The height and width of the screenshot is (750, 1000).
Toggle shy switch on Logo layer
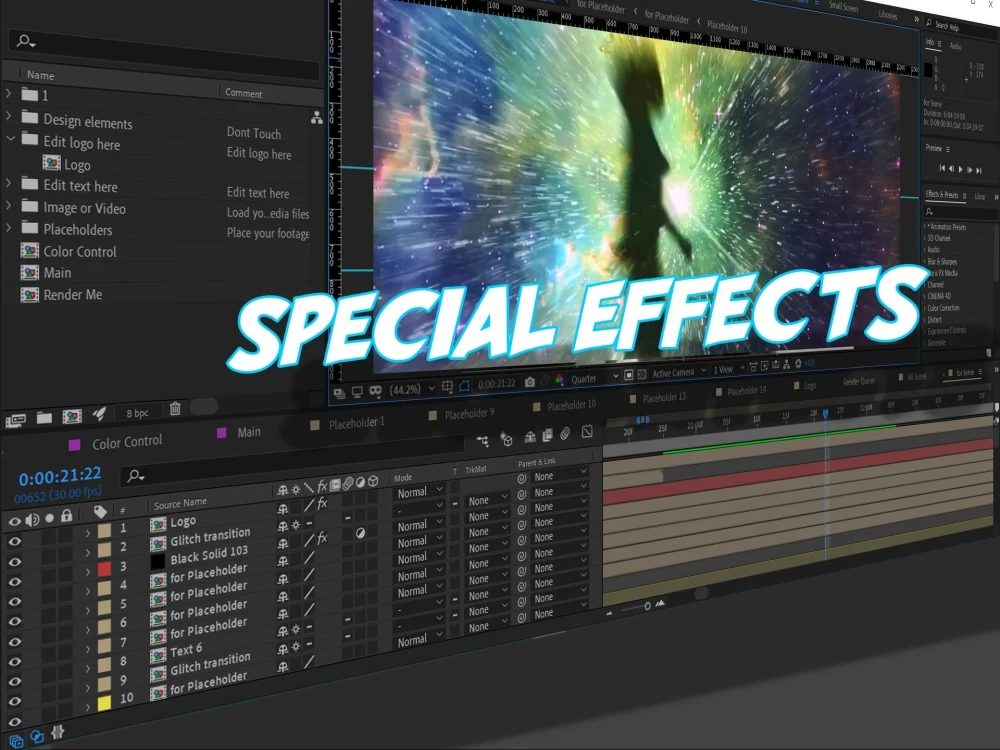click(283, 509)
